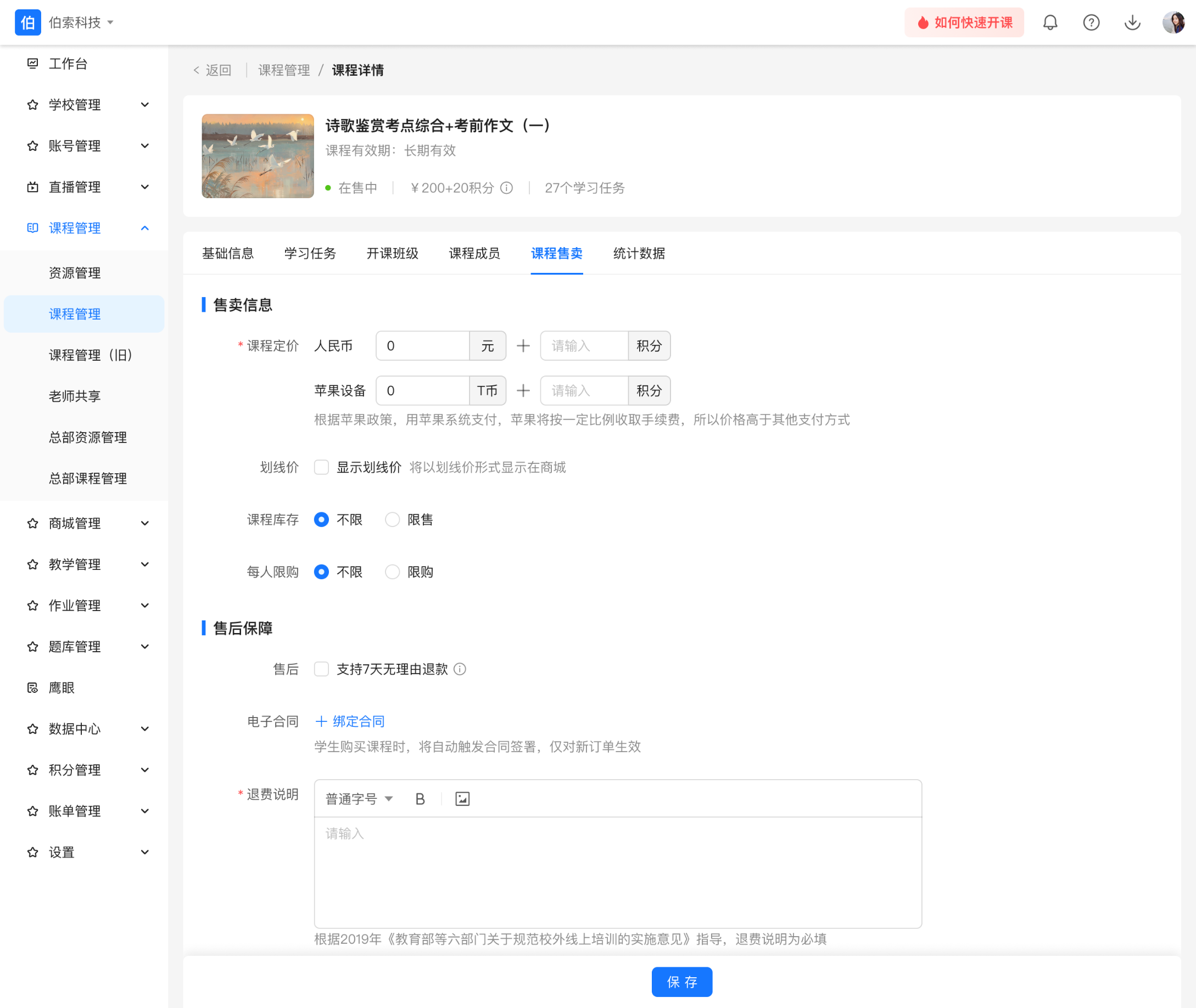Click the 绑定合同 link
The height and width of the screenshot is (1008, 1196).
[x=350, y=721]
